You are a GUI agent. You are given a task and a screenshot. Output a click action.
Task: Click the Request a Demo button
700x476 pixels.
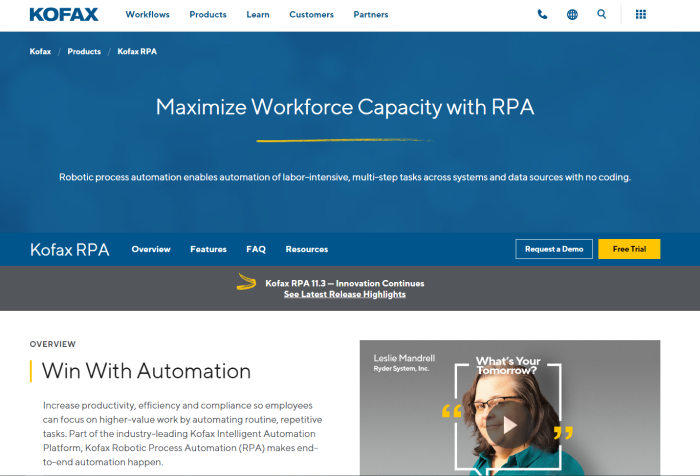(554, 249)
